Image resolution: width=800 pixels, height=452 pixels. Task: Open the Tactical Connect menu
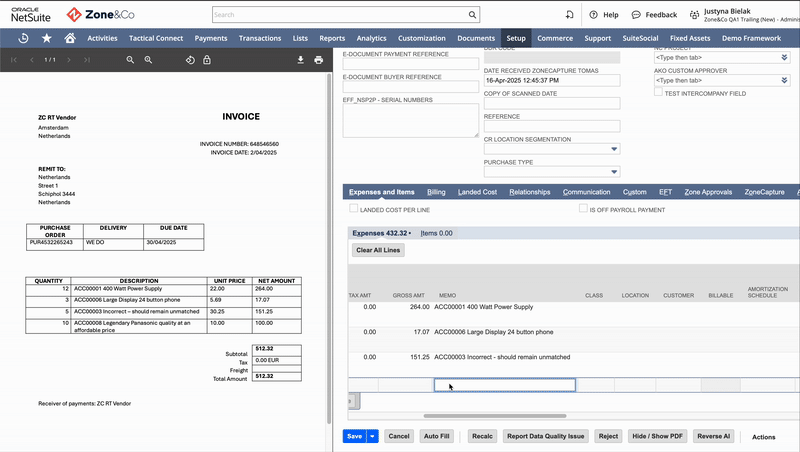click(156, 38)
